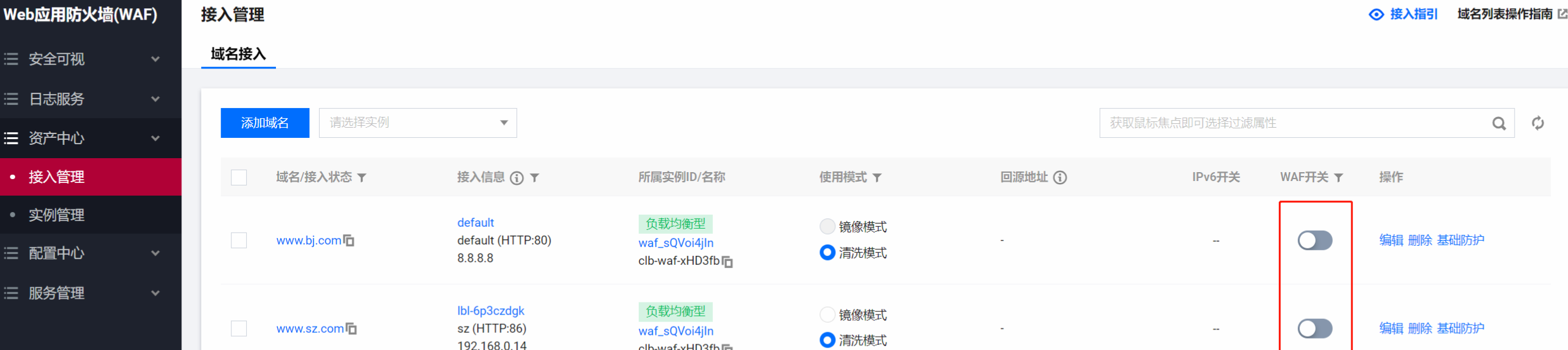Screen dimensions: 1568x350
Task: Select 镜像模式 for www.bj.com
Action: point(827,227)
